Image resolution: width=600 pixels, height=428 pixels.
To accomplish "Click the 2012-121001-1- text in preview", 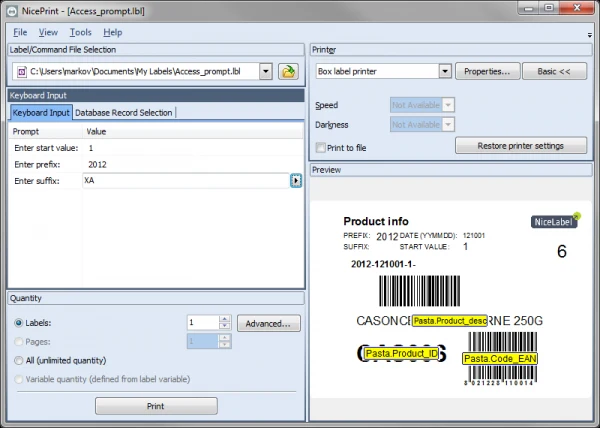I will click(383, 264).
